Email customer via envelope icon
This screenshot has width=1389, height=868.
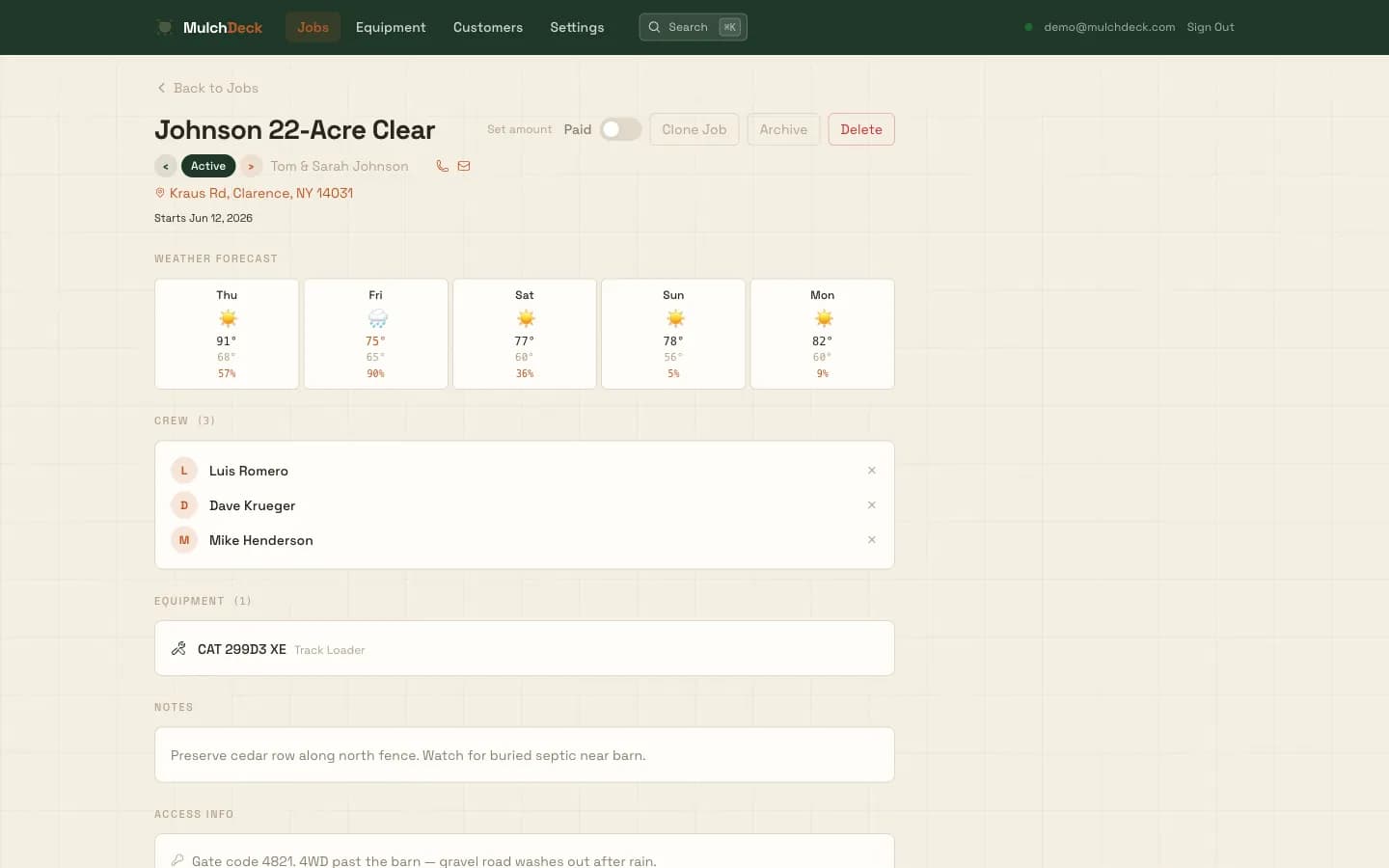464,166
